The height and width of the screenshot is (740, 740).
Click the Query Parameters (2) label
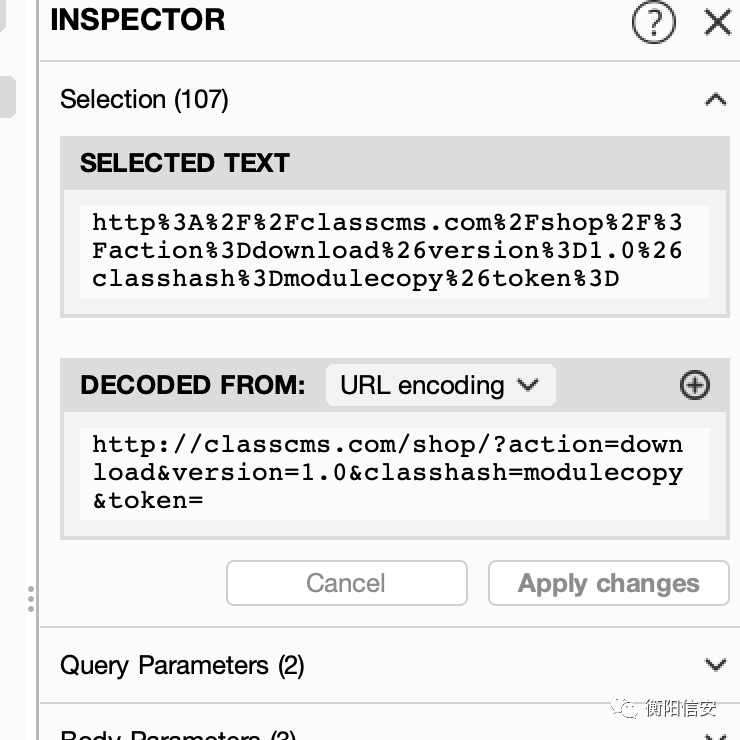[x=182, y=665]
